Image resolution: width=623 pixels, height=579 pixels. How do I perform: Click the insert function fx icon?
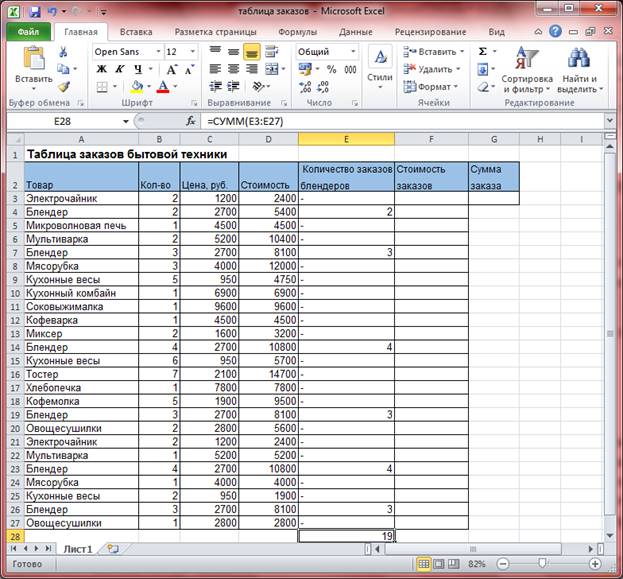click(x=191, y=121)
